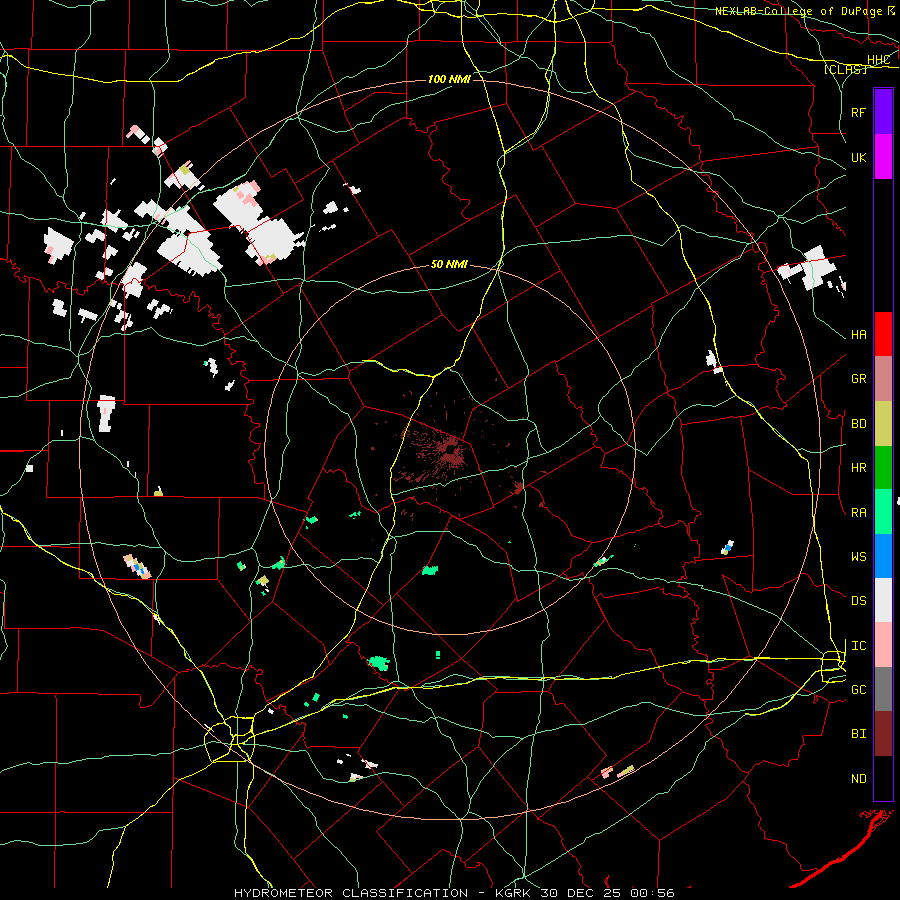900x900 pixels.
Task: Click the RF legend label text
Action: coord(858,112)
